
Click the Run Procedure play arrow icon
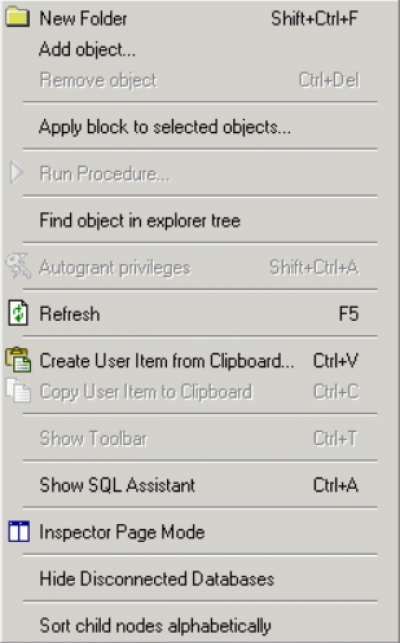[17, 173]
